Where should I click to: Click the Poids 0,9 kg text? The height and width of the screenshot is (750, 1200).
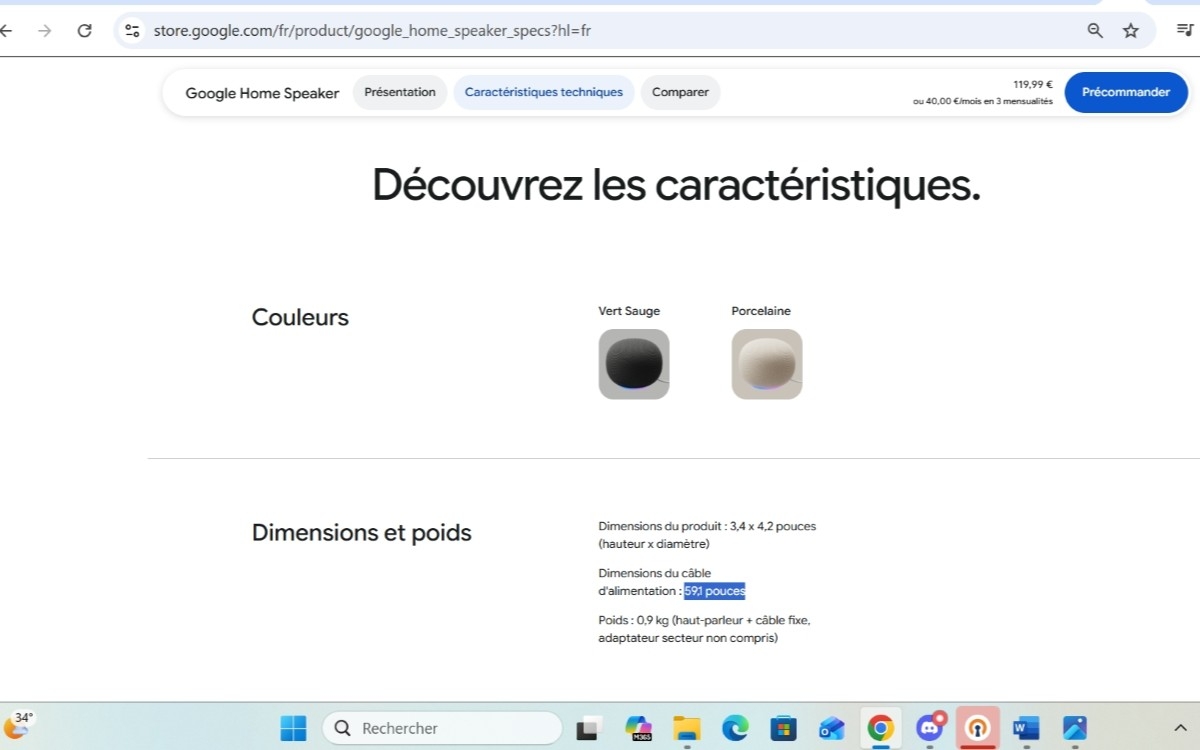click(704, 629)
